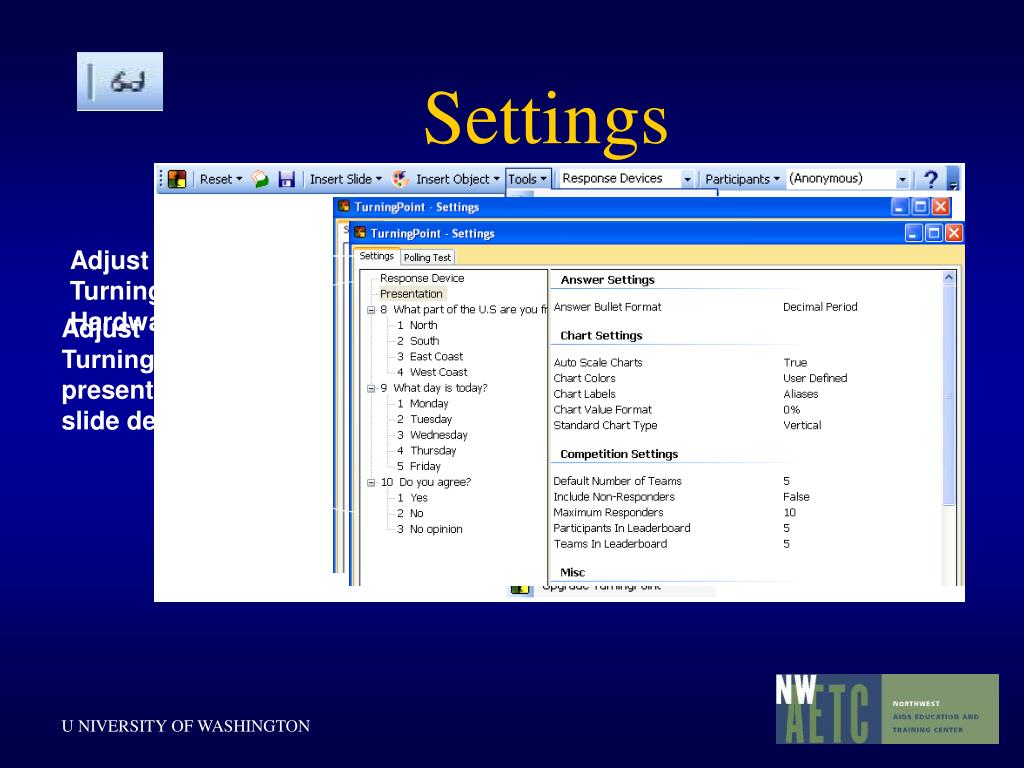Click the TurningPoint logo icon in toolbar

tap(177, 179)
